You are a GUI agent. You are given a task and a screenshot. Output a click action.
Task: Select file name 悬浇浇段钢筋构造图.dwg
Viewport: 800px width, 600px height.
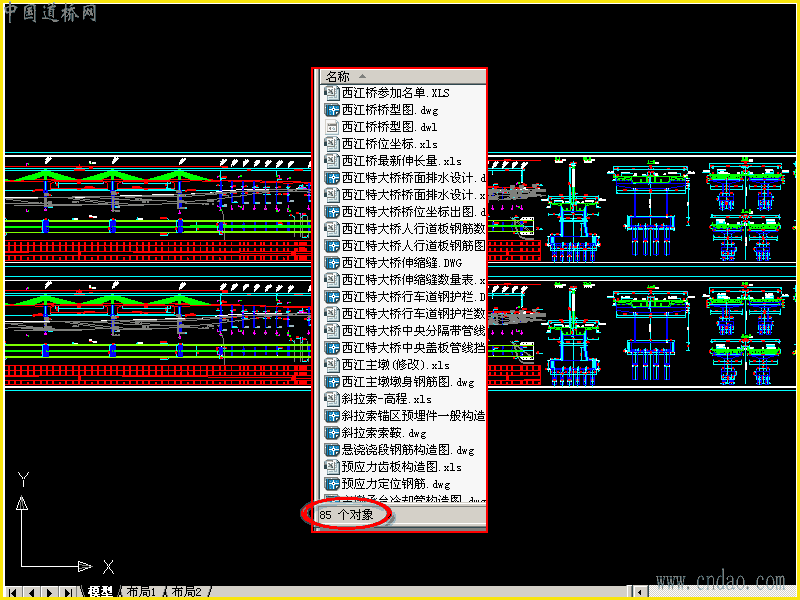[x=408, y=450]
